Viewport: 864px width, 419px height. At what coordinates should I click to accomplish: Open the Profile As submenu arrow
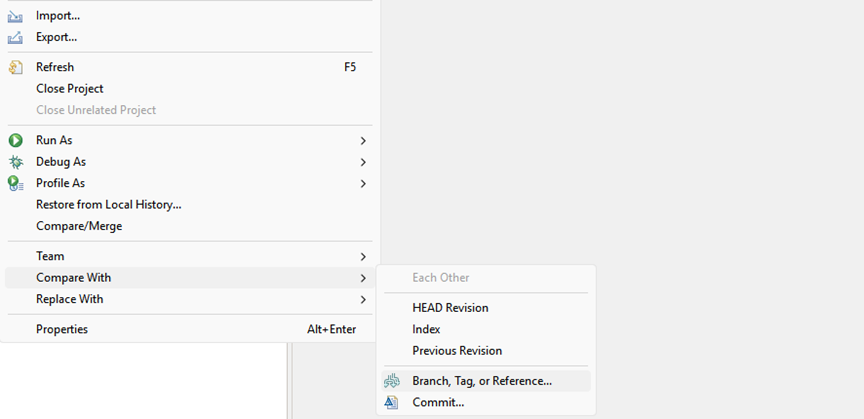tap(363, 184)
